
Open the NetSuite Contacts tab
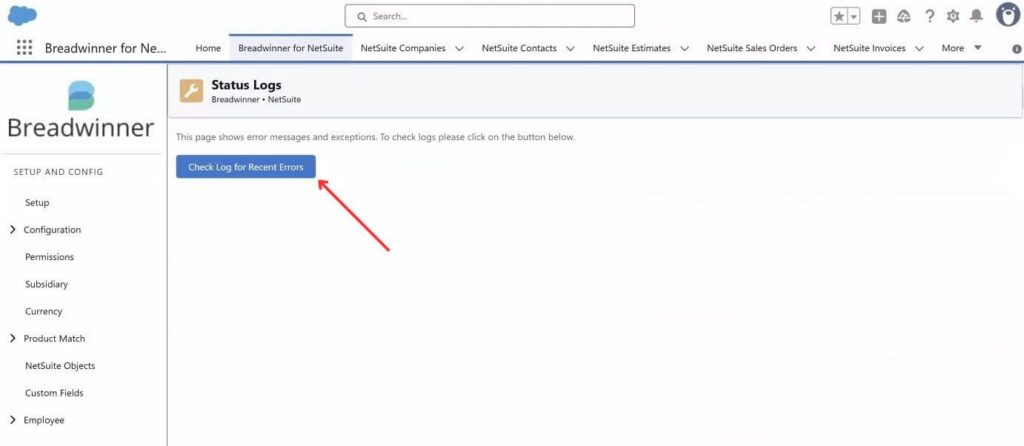click(519, 48)
